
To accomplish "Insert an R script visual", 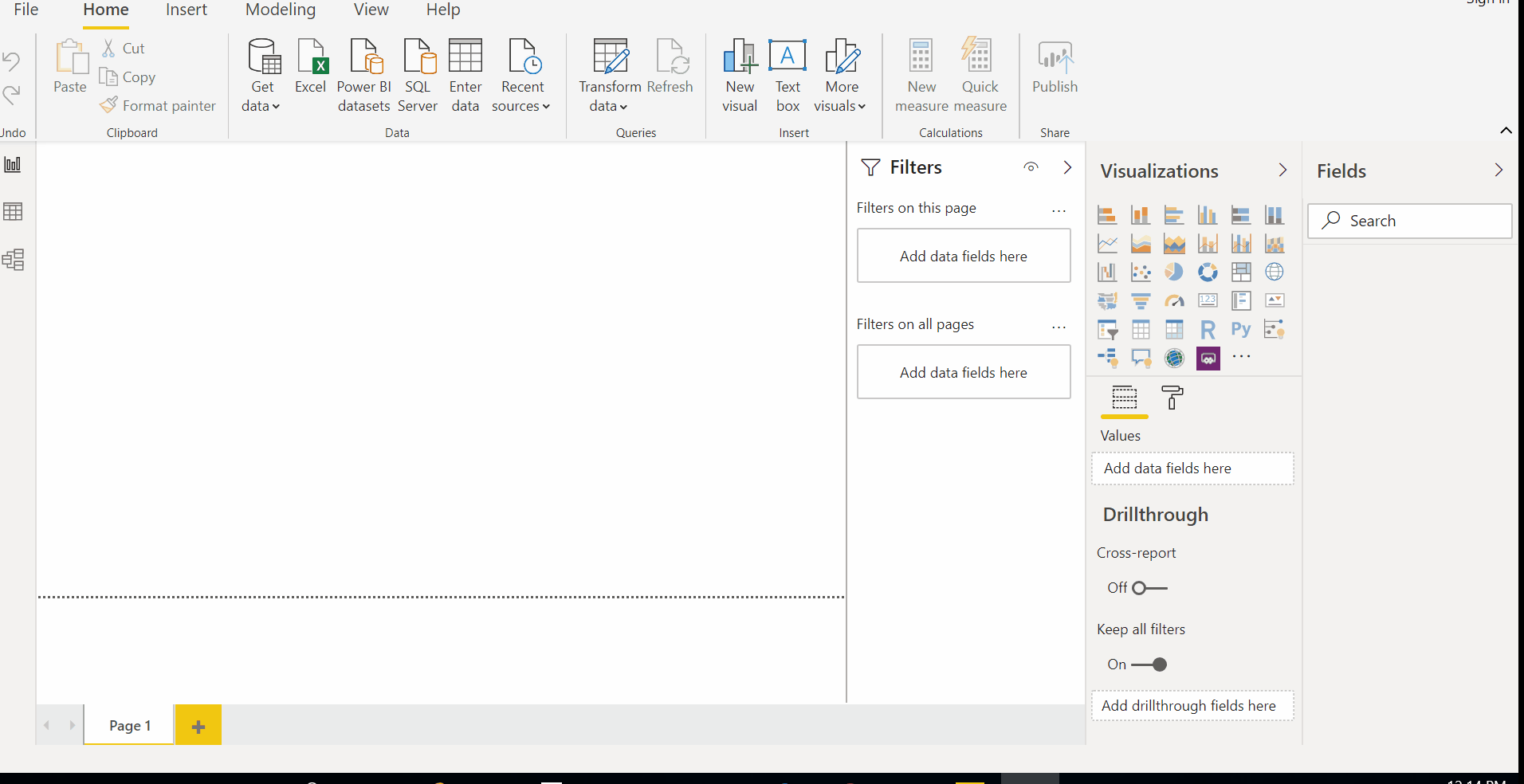I will pos(1208,329).
